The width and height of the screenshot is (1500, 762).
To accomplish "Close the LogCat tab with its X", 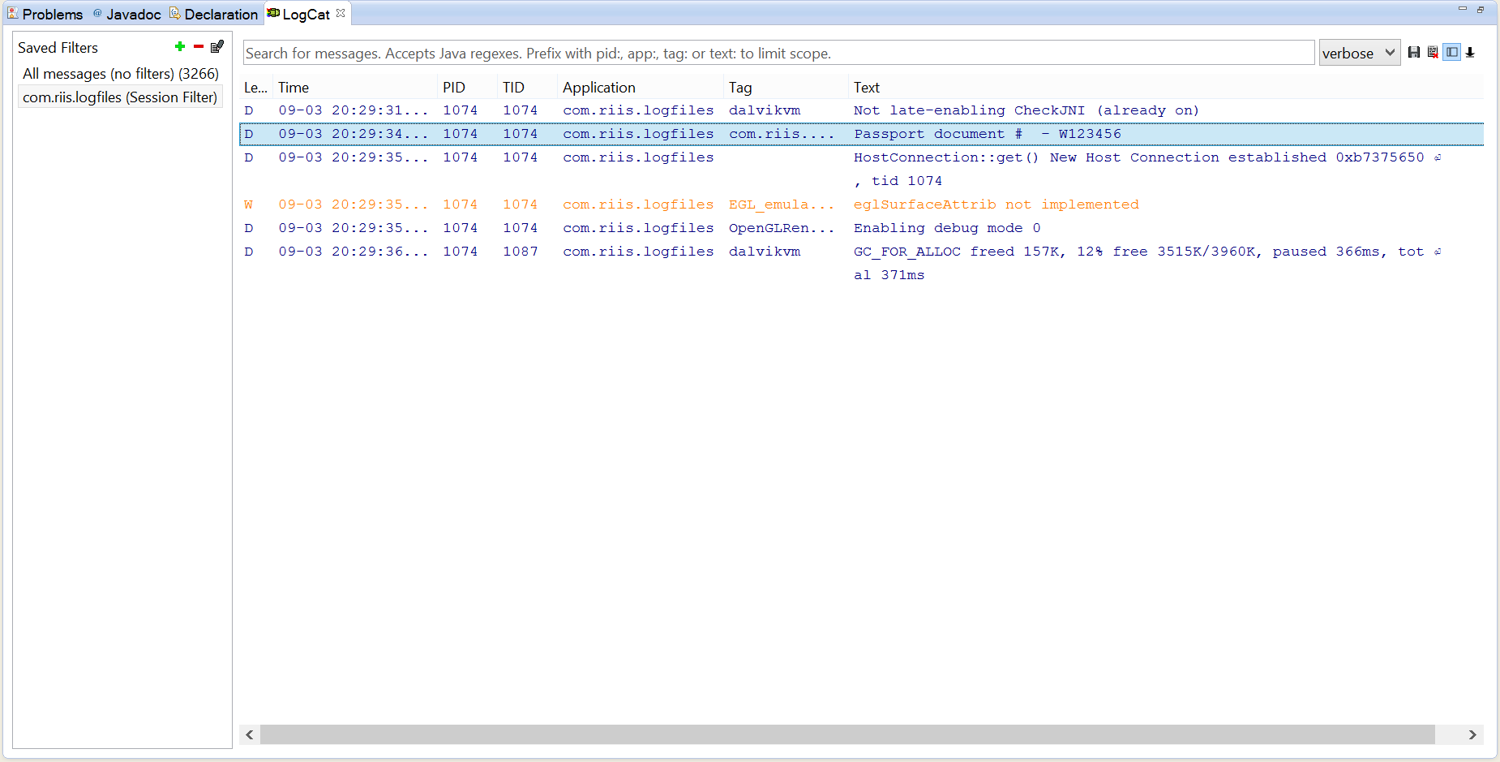I will tap(340, 13).
